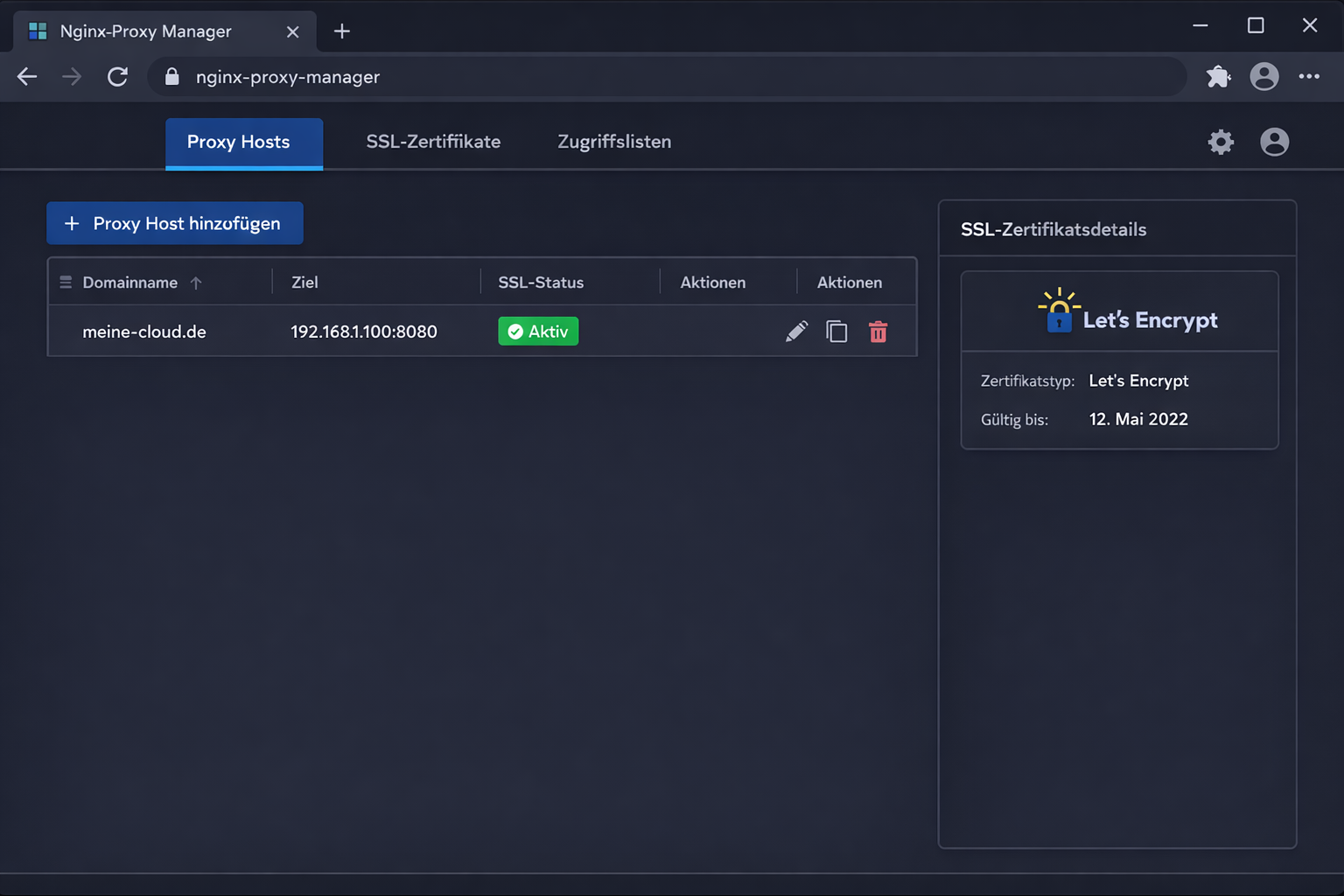Open the browser extensions icon
This screenshot has width=1344, height=896.
tap(1218, 77)
